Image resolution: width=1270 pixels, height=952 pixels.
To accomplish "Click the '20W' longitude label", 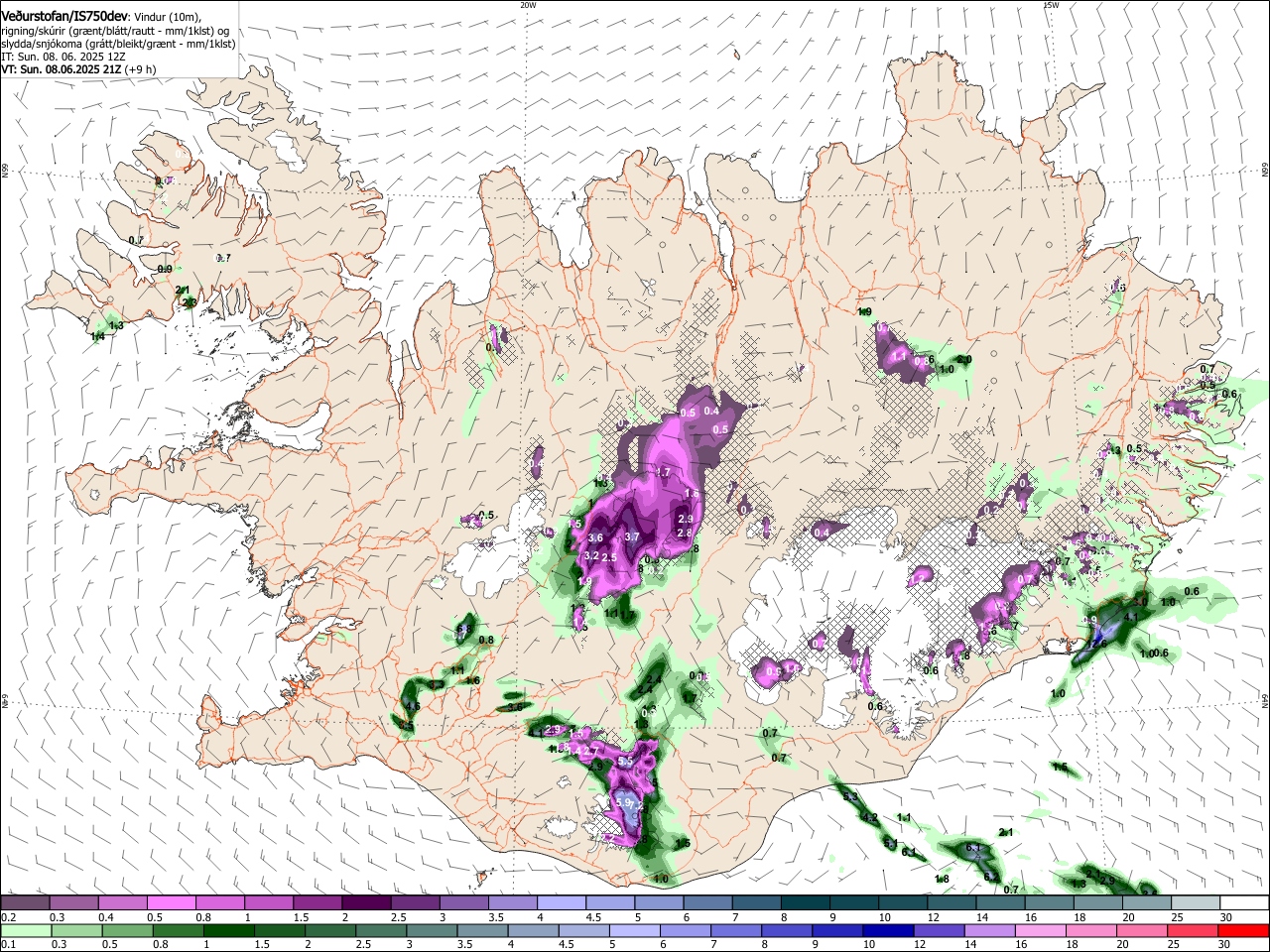I will pos(528,5).
